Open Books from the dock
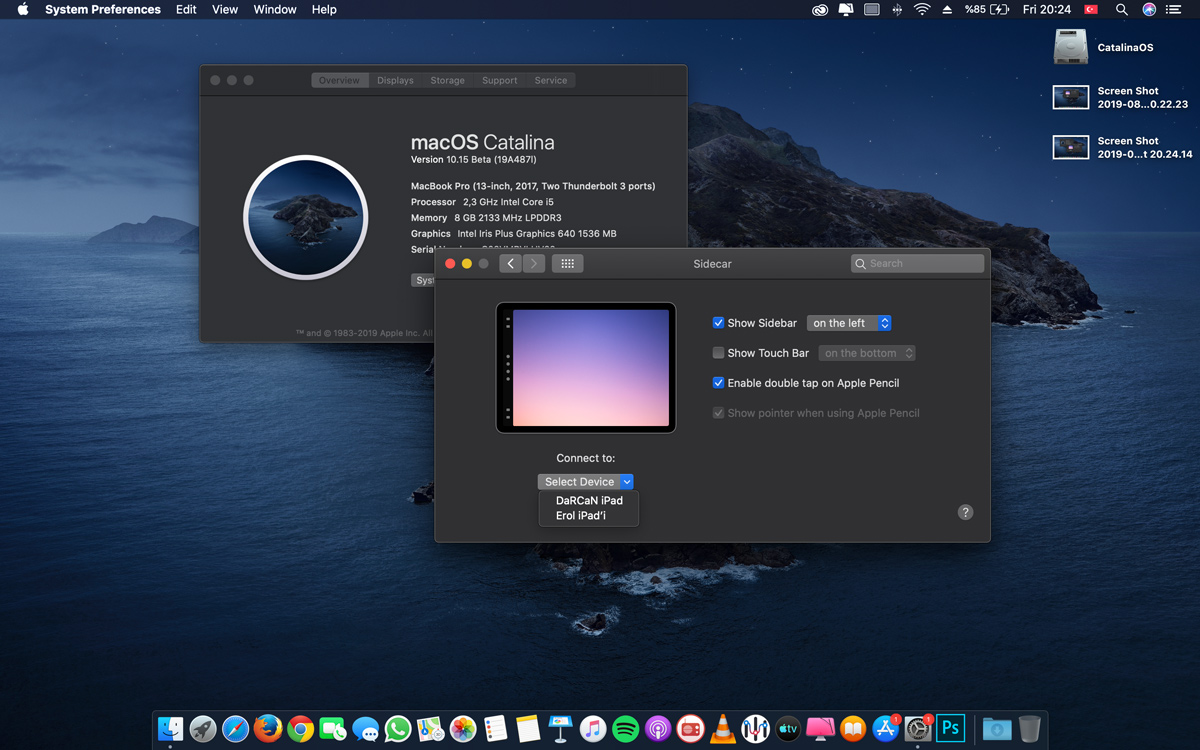This screenshot has height=750, width=1200. [x=853, y=729]
